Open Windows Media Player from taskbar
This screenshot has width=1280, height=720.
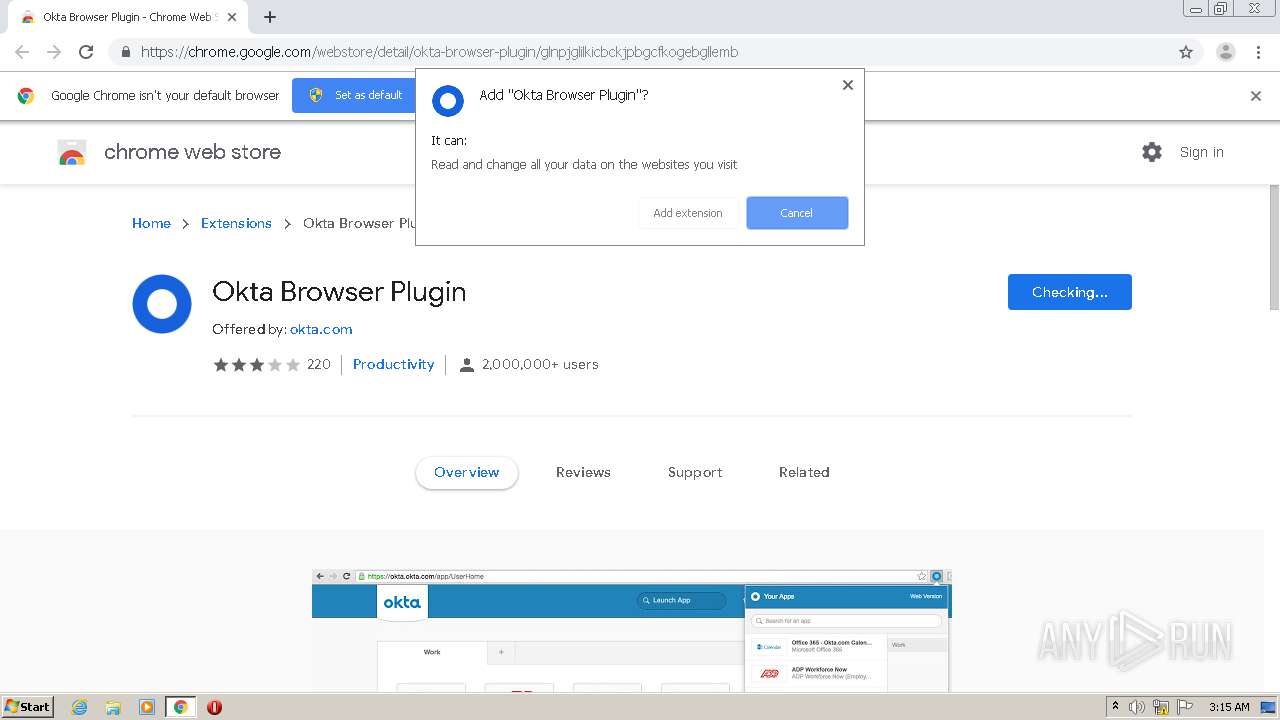147,707
